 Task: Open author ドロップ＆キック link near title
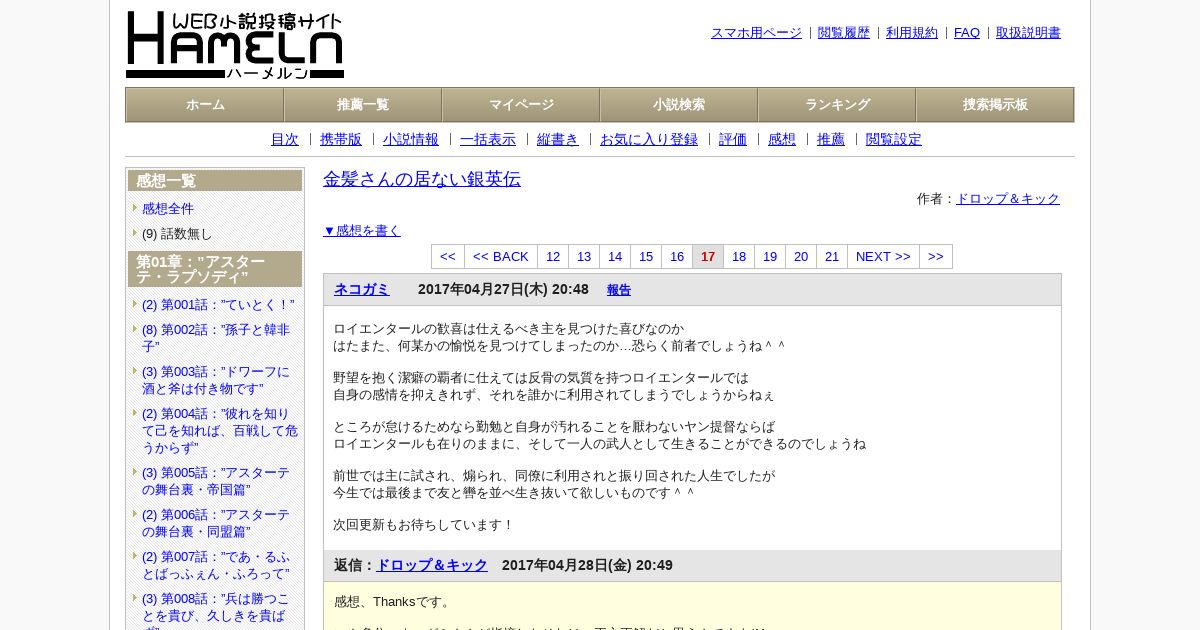pos(1008,199)
